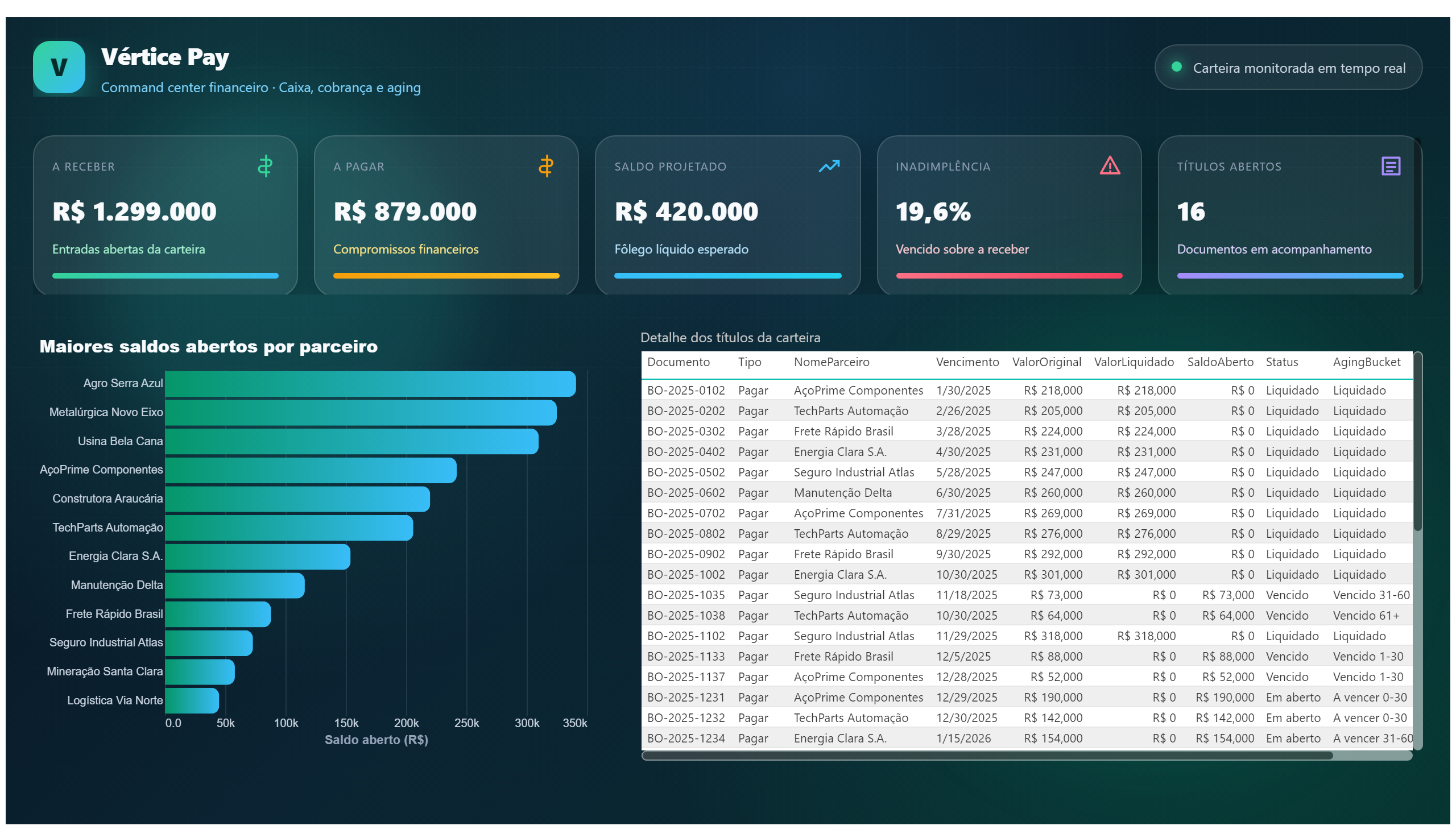Click the green real-time status dot

click(1176, 67)
